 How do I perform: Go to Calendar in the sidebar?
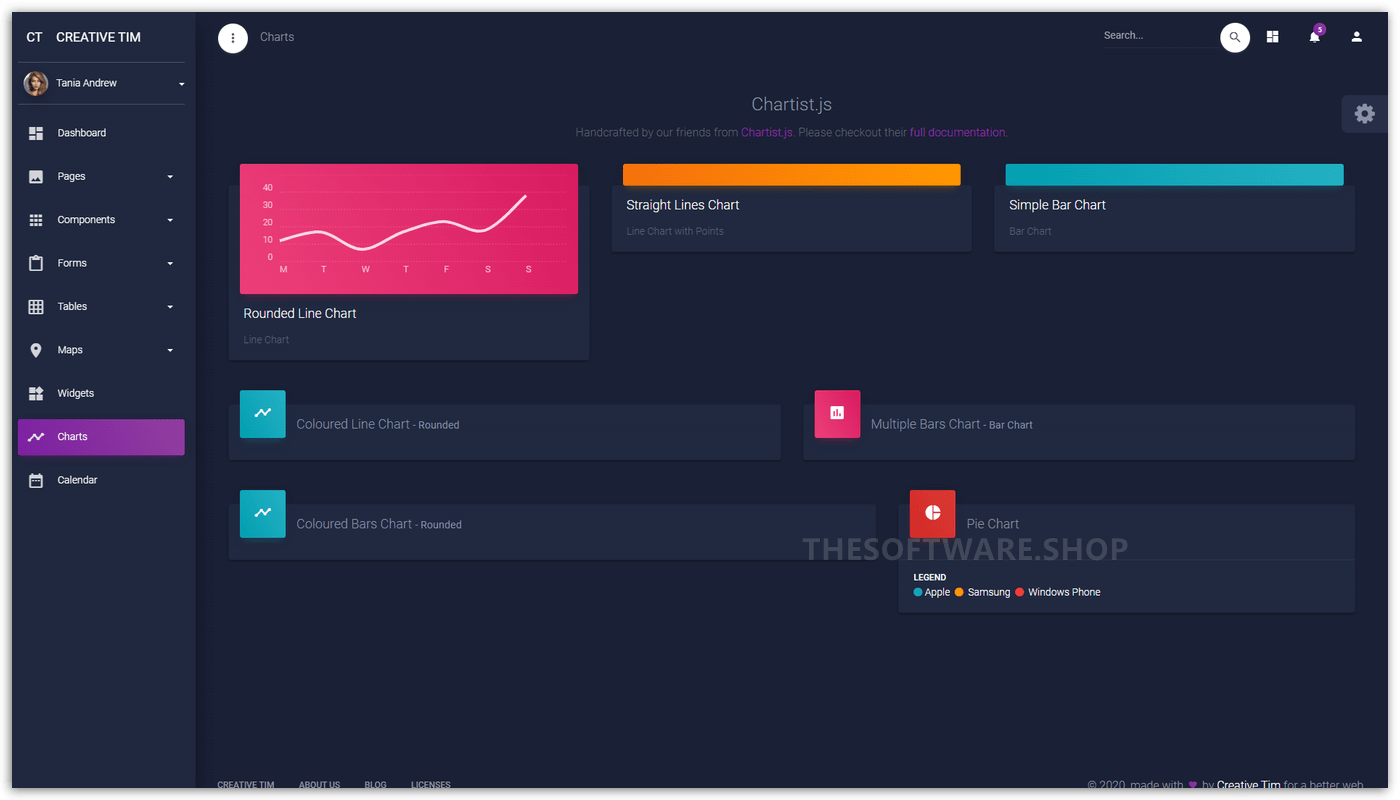click(x=77, y=481)
